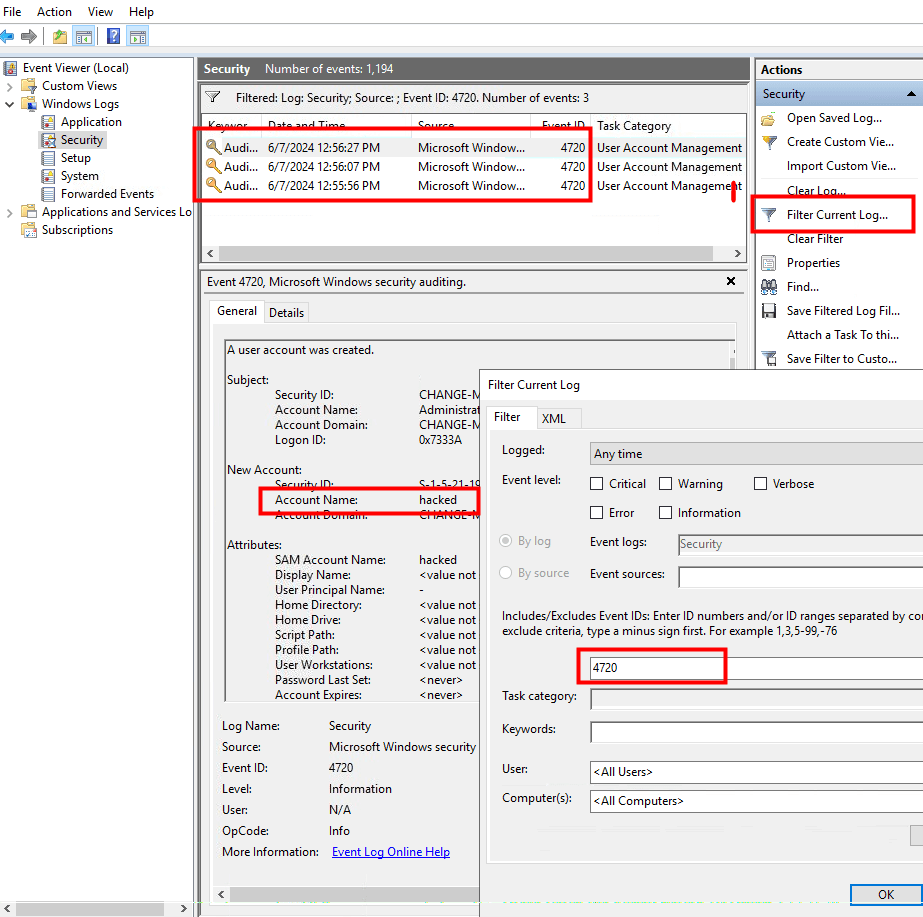Screen dimensions: 923x917
Task: Click the blue Help icon in toolbar
Action: click(x=113, y=37)
